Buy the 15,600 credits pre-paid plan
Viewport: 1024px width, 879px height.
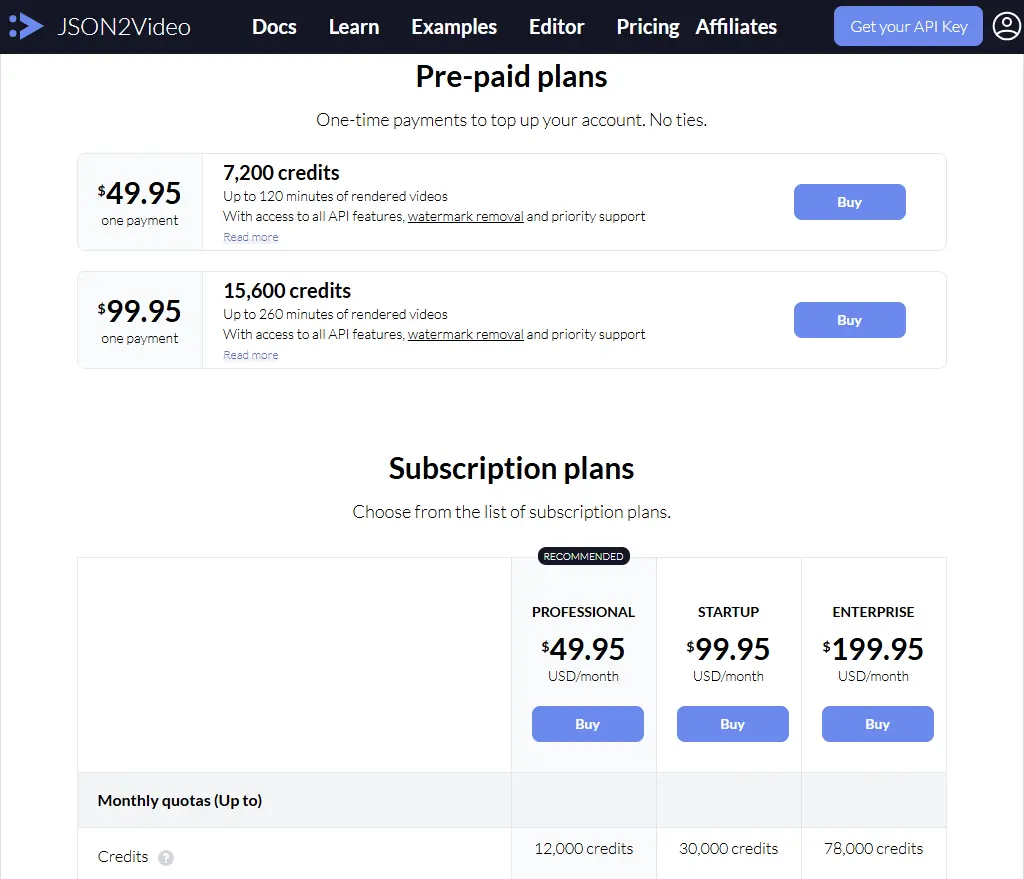click(x=849, y=319)
